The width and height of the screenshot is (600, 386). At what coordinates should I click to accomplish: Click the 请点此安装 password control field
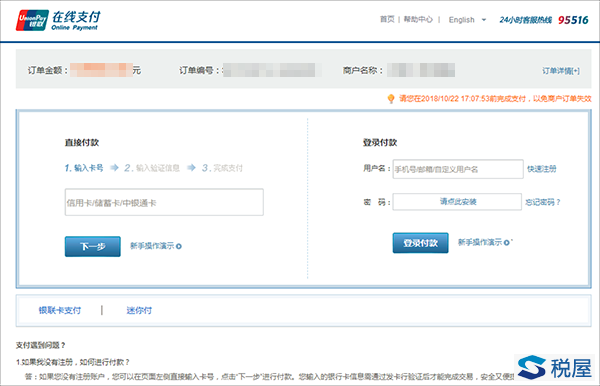coord(457,202)
